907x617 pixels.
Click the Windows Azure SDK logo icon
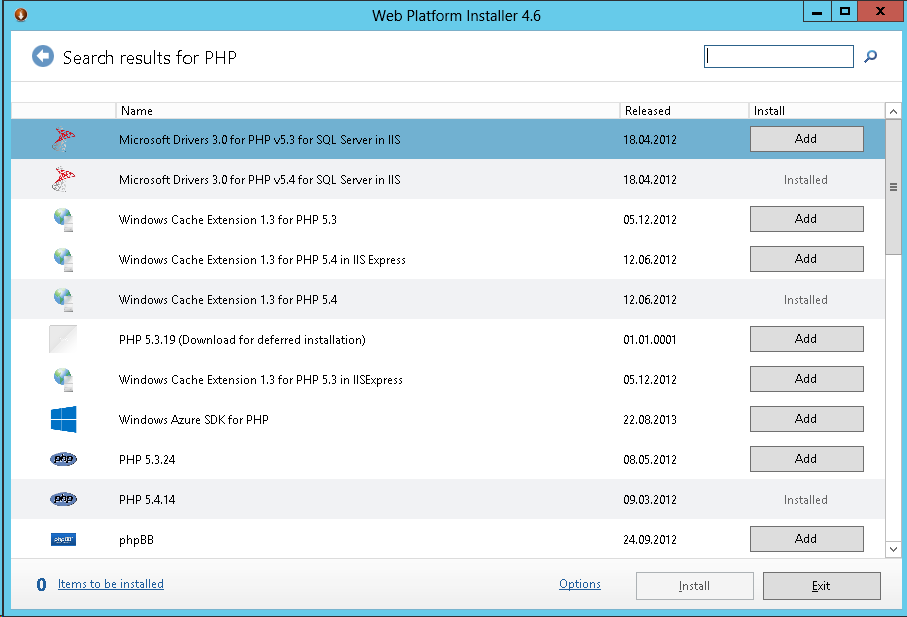point(63,419)
